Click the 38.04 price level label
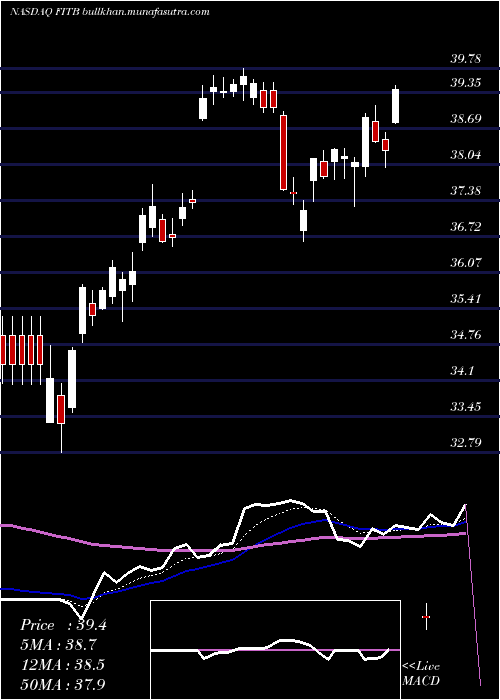 pyautogui.click(x=466, y=155)
